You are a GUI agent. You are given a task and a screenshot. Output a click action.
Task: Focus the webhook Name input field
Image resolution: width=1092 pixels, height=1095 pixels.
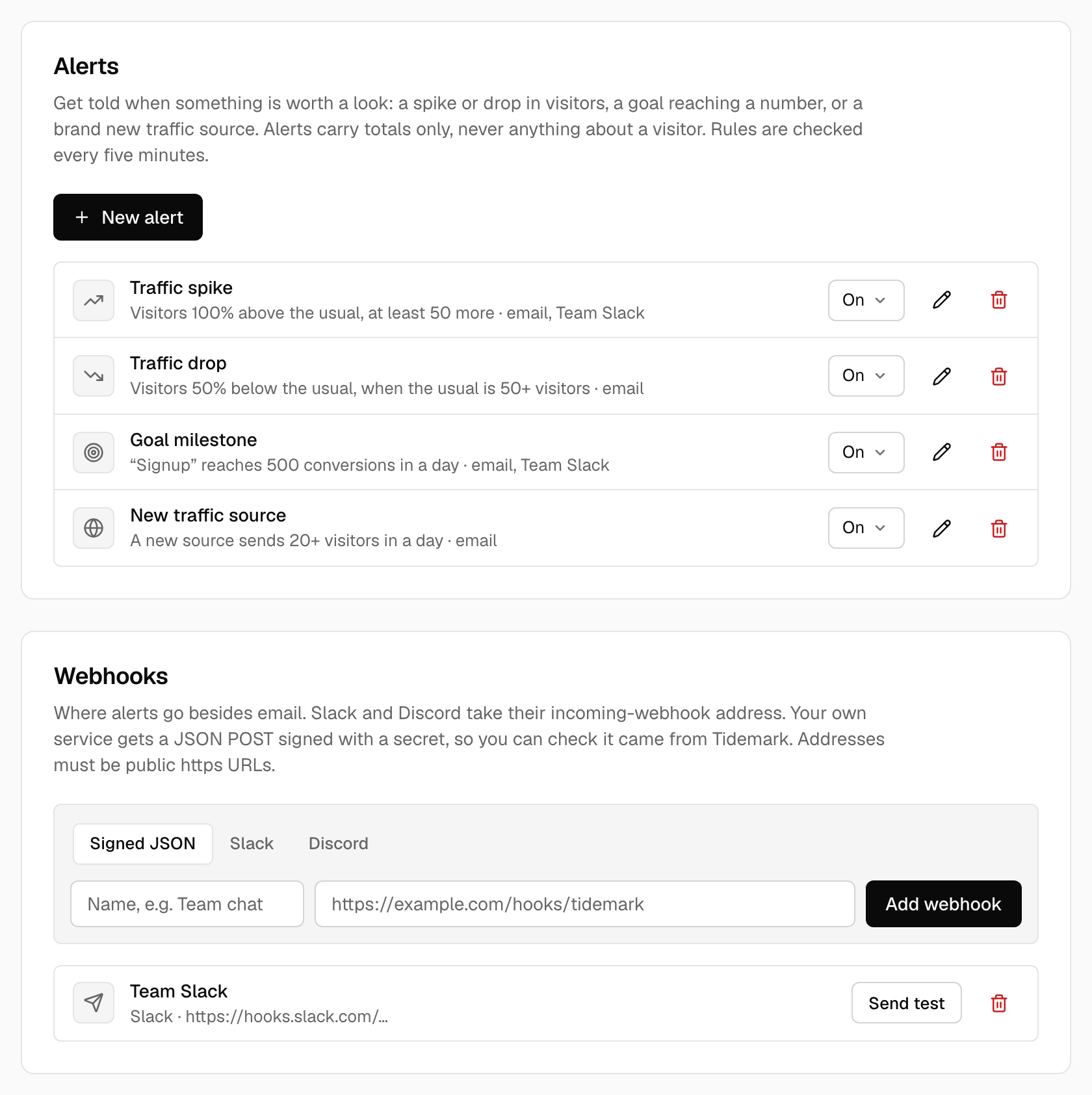point(187,904)
